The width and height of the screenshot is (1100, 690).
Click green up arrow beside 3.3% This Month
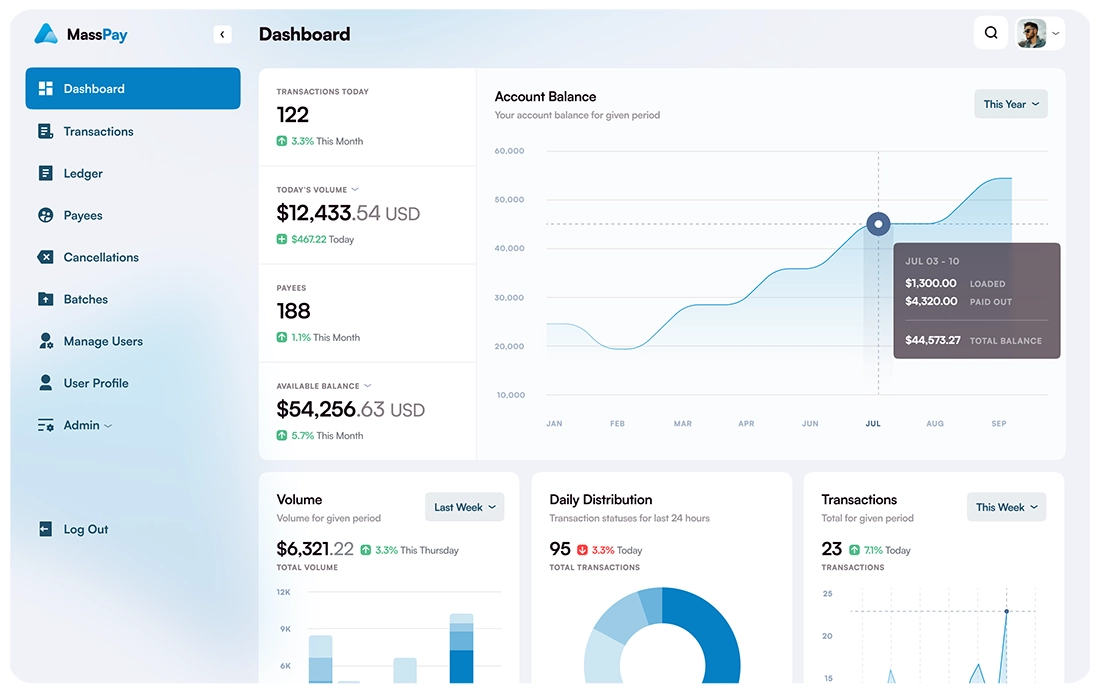coord(281,141)
